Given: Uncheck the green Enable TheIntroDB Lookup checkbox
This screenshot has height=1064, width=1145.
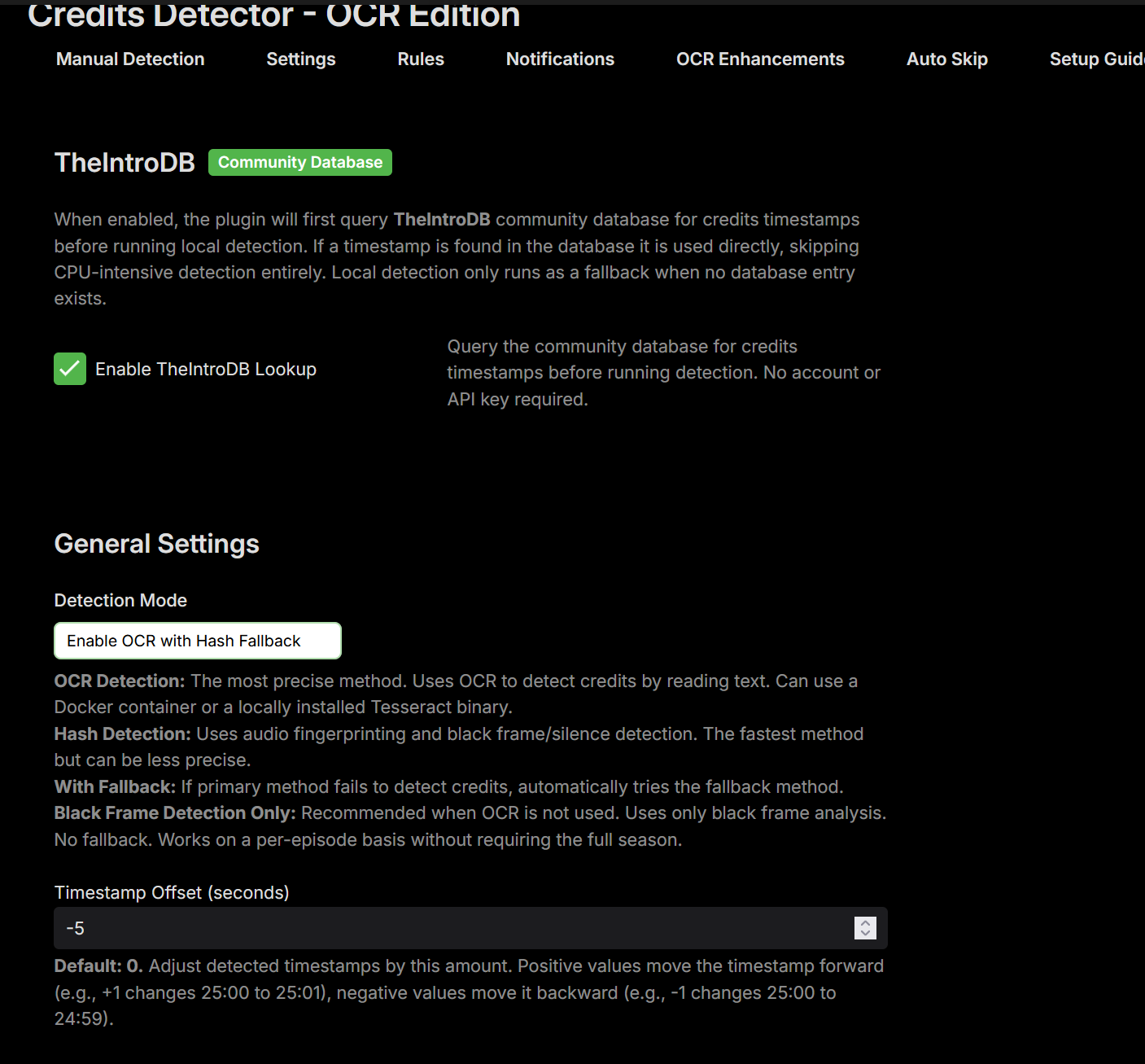Looking at the screenshot, I should coord(70,369).
